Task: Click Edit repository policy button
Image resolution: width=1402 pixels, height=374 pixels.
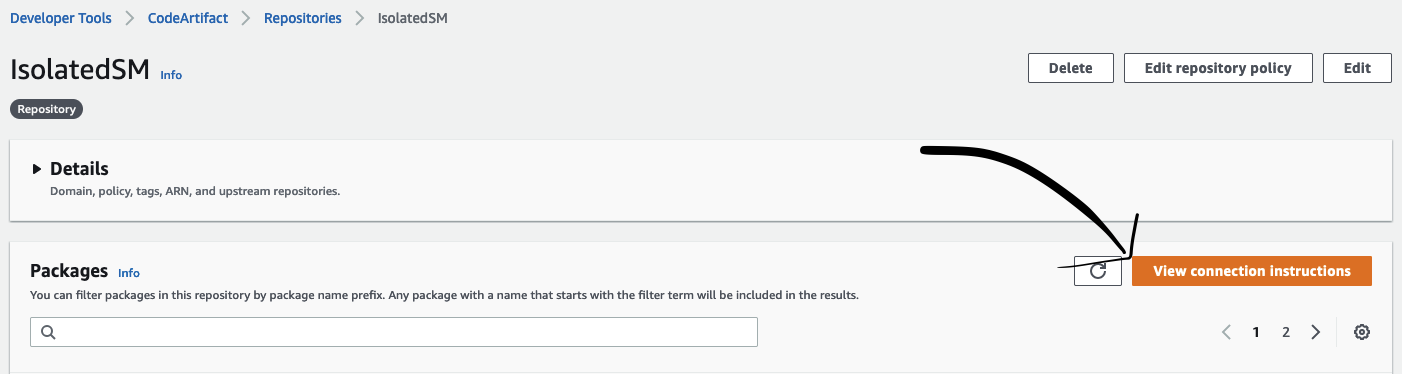Action: (1218, 68)
